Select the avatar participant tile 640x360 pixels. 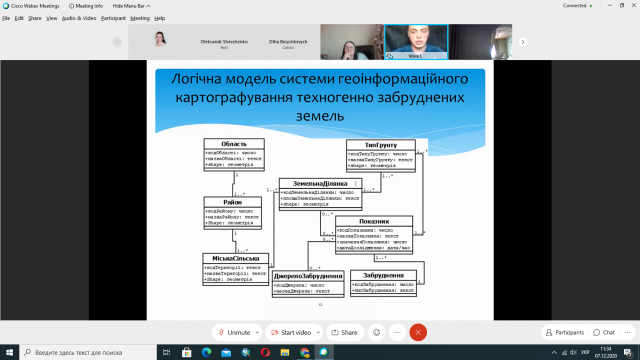(x=160, y=42)
